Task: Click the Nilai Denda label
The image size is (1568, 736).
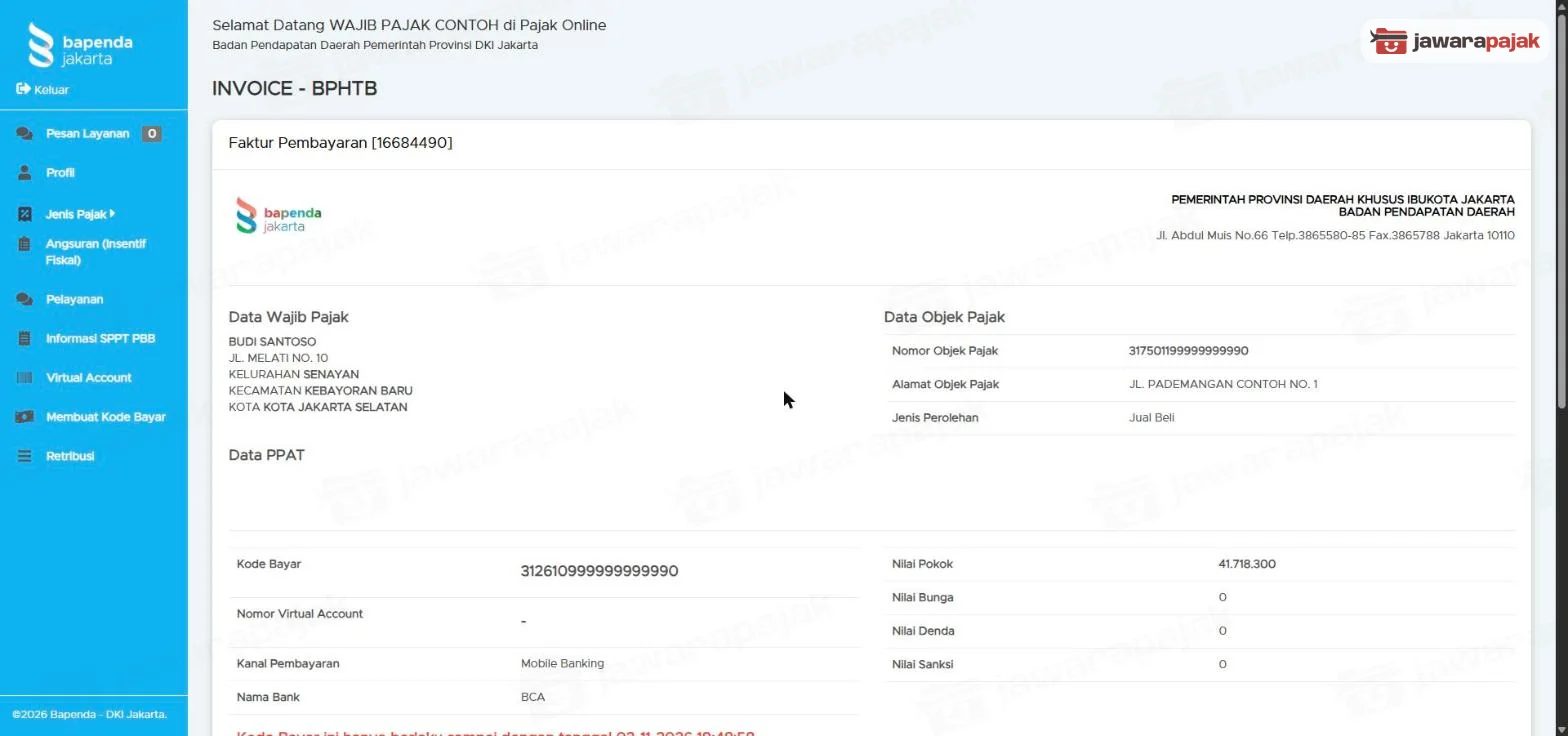Action: [923, 631]
